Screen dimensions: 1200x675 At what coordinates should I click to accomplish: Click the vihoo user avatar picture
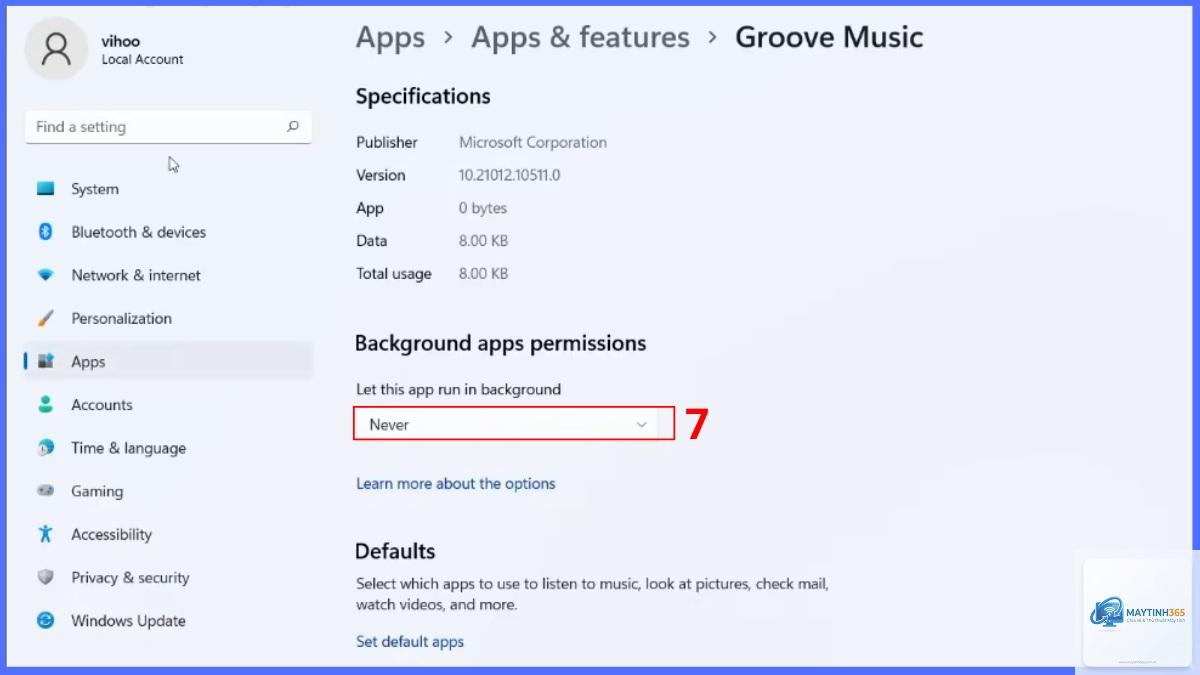tap(57, 49)
